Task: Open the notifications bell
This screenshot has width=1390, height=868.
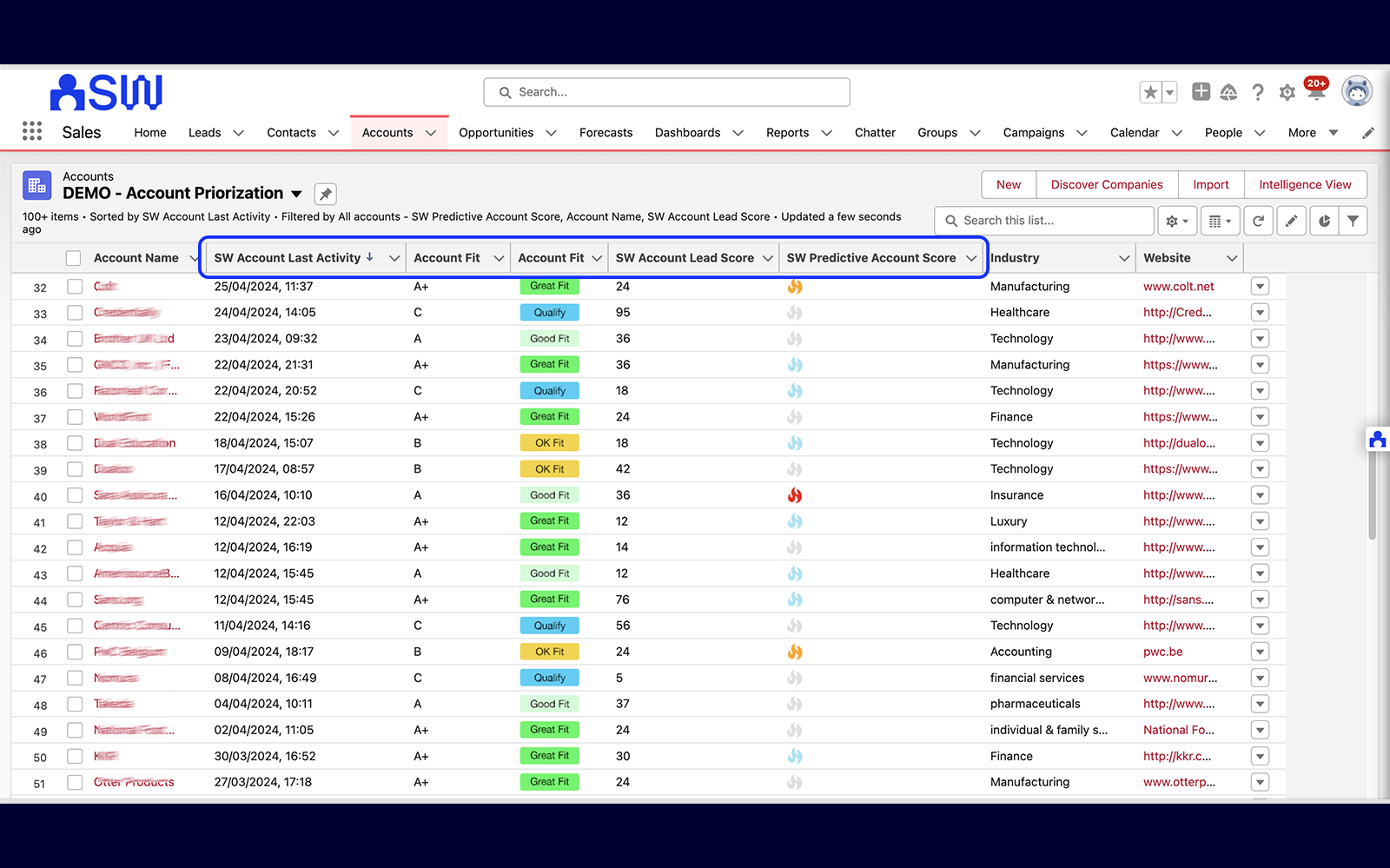Action: [x=1316, y=93]
